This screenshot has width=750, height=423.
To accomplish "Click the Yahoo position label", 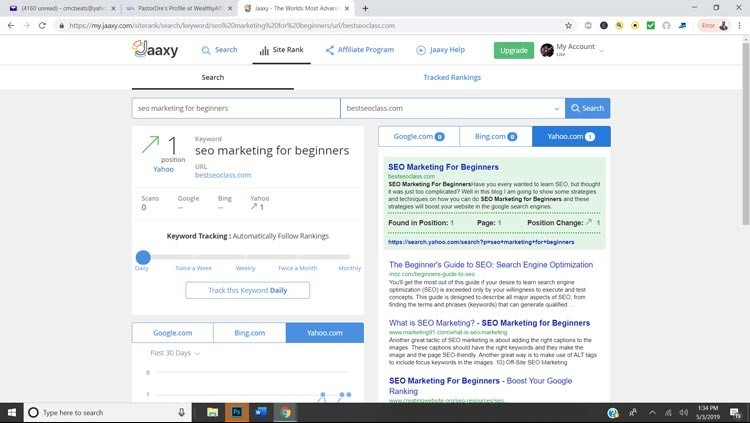I will (x=163, y=169).
